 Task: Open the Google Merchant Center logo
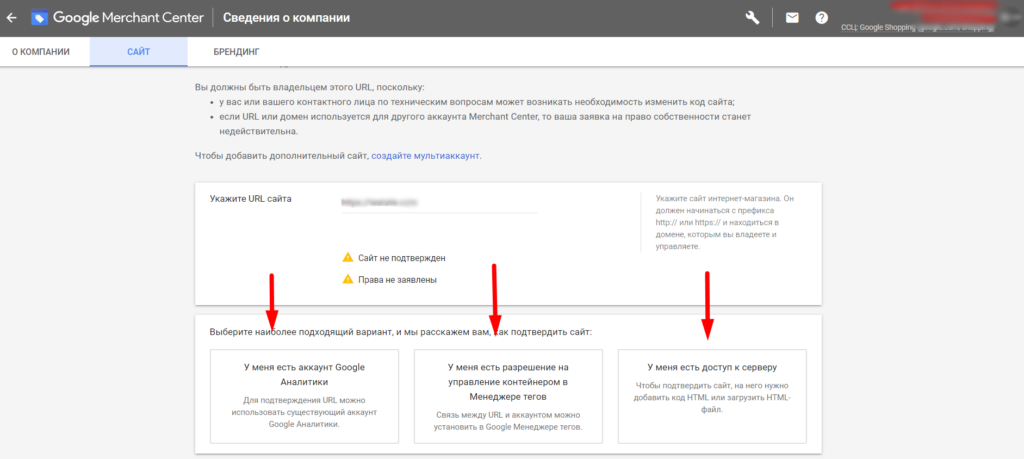point(118,18)
